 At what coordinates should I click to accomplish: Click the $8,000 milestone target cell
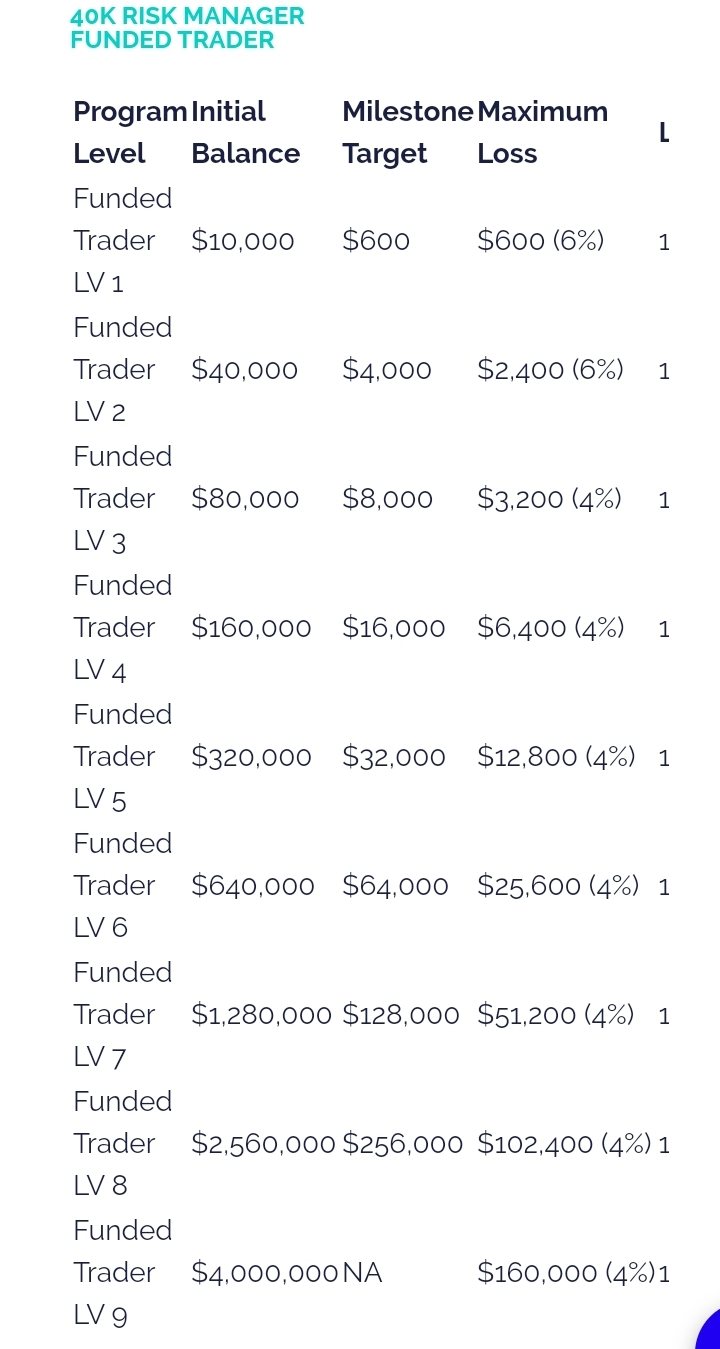[x=387, y=499]
